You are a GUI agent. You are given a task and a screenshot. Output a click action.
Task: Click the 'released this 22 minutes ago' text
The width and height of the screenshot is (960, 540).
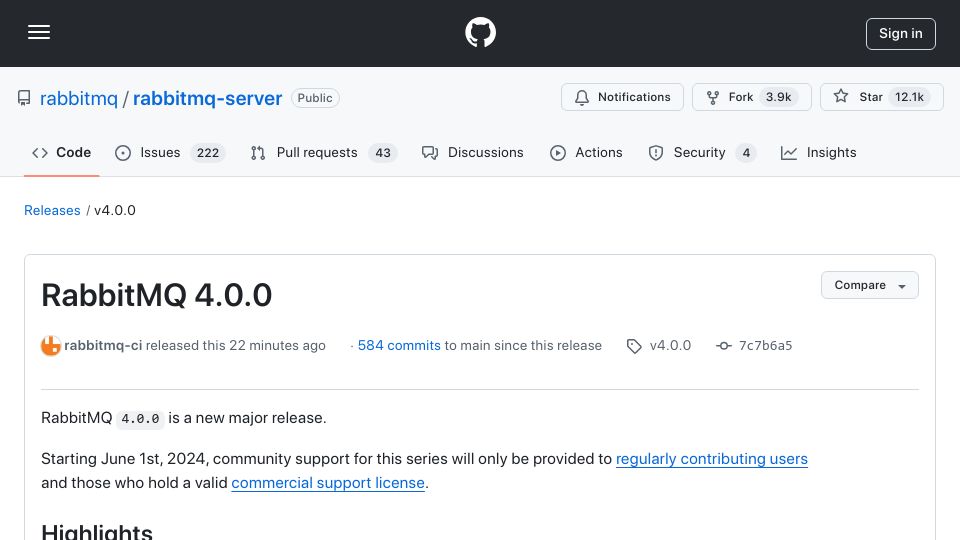[x=236, y=345]
